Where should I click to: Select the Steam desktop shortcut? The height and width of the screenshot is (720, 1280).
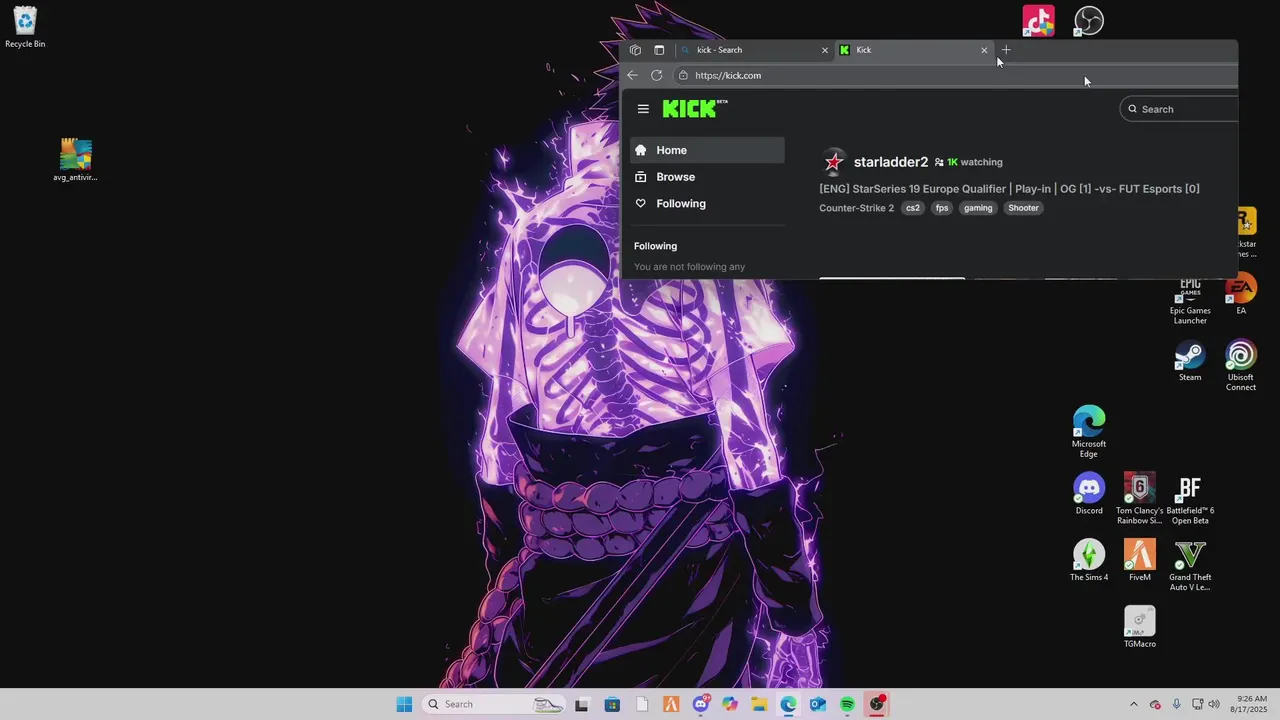1190,361
